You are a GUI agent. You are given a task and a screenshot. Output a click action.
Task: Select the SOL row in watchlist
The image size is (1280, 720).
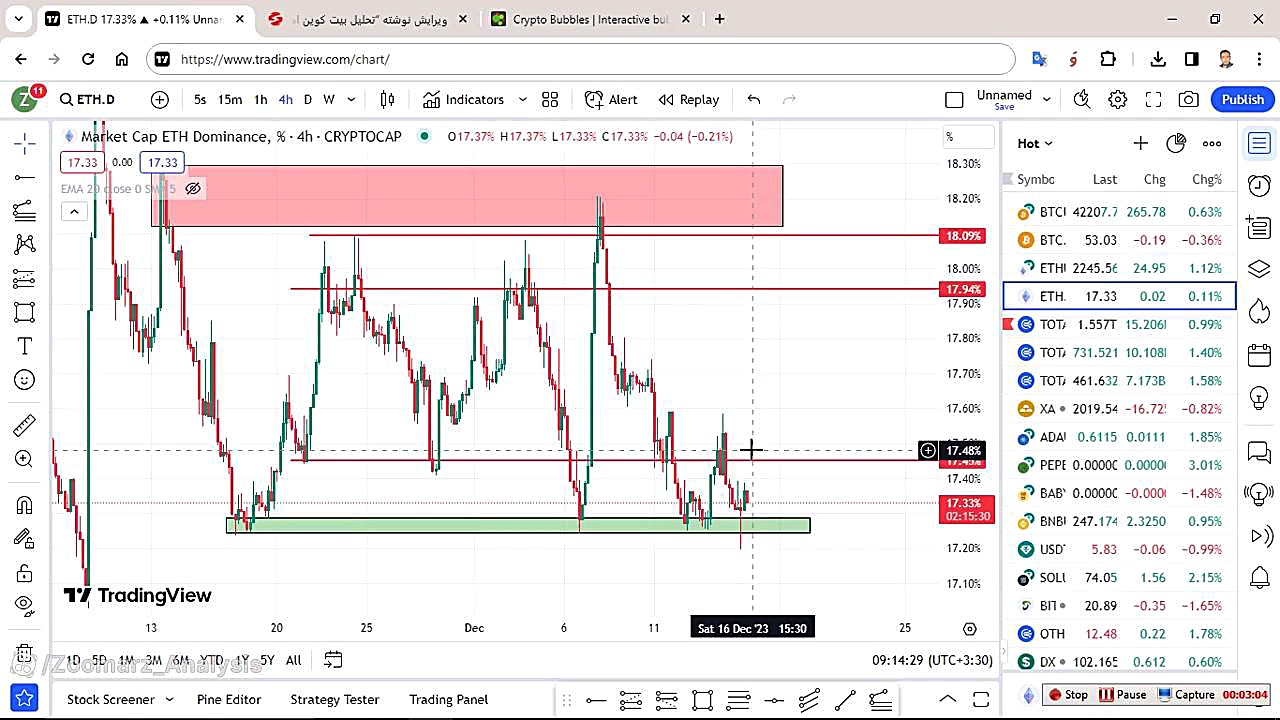(1119, 577)
